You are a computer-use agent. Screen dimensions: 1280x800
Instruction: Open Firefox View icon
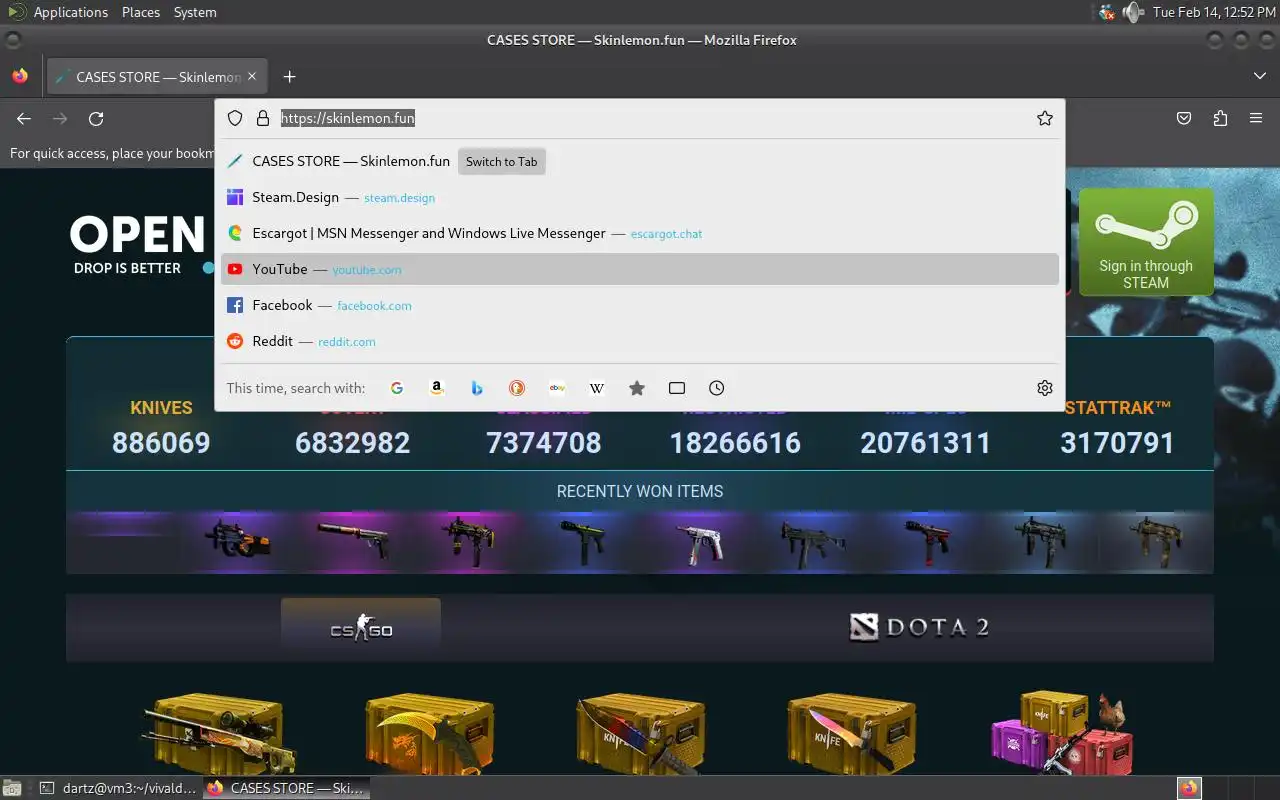(20, 77)
